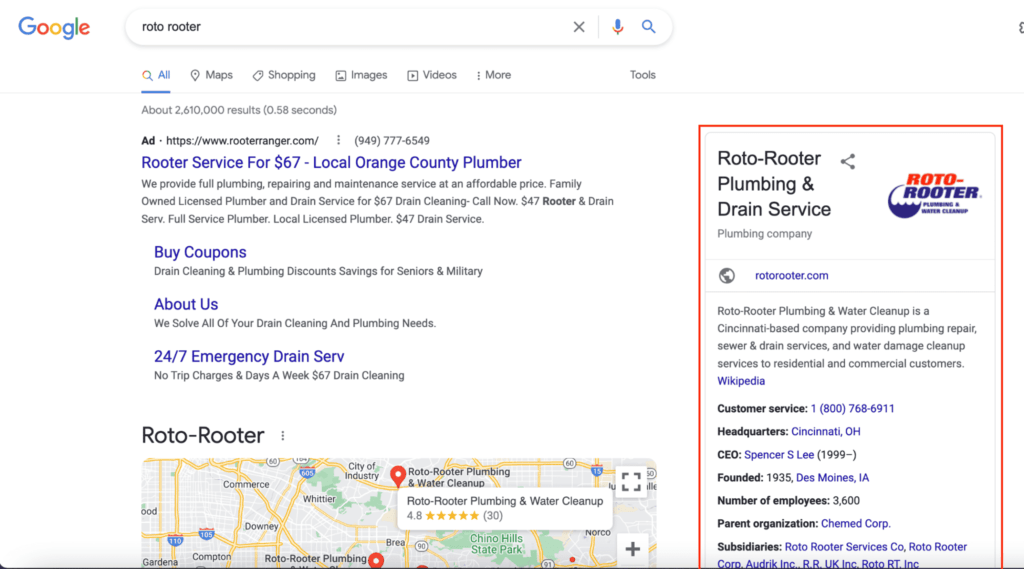Switch to the Videos tab

pyautogui.click(x=432, y=75)
